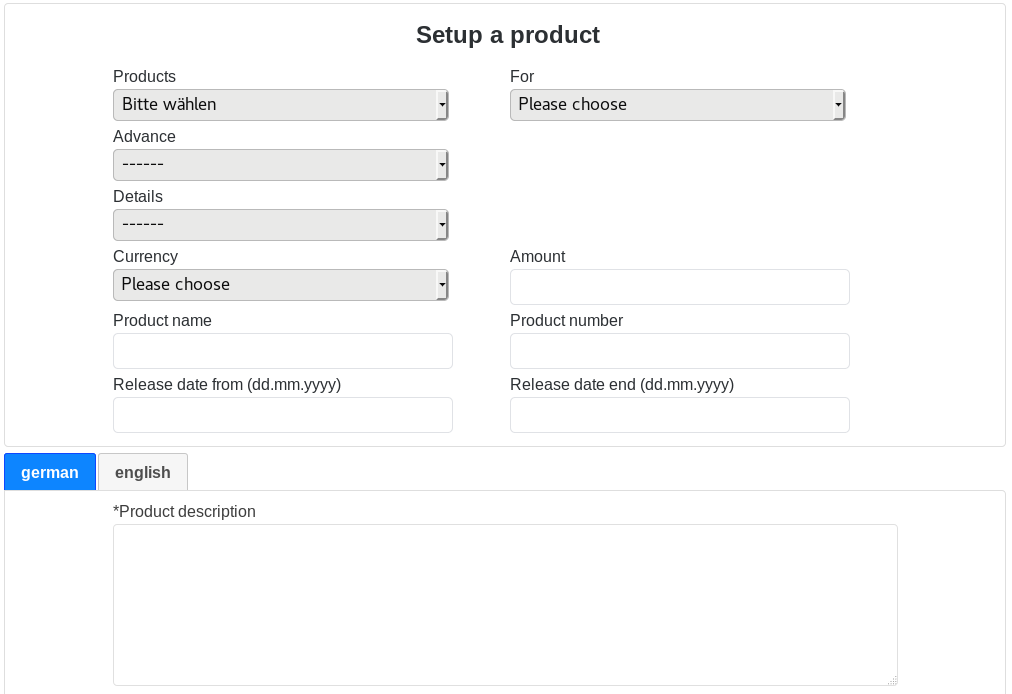Viewport: 1012px width, 694px height.
Task: Grab the description textarea resize handle
Action: 892,680
